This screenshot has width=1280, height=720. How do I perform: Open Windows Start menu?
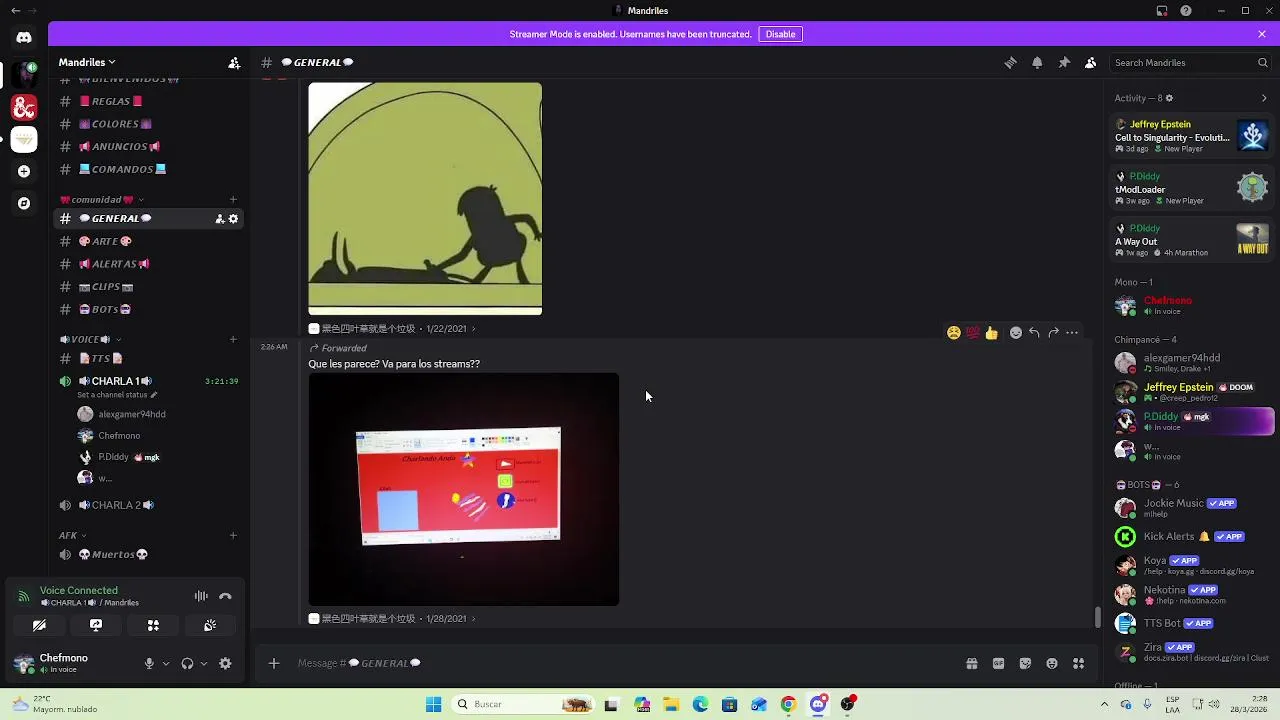point(433,704)
